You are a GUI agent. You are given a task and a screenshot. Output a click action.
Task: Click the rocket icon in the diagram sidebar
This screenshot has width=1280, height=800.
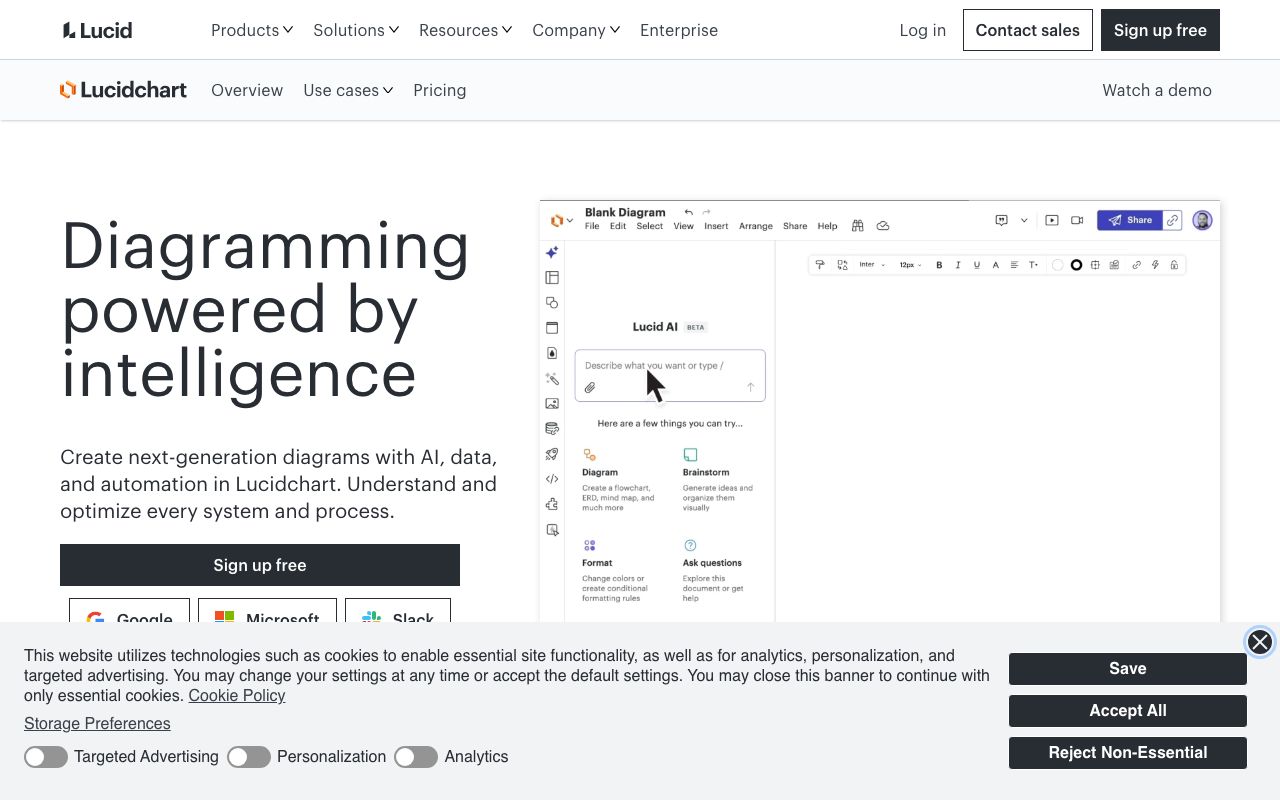(x=552, y=454)
